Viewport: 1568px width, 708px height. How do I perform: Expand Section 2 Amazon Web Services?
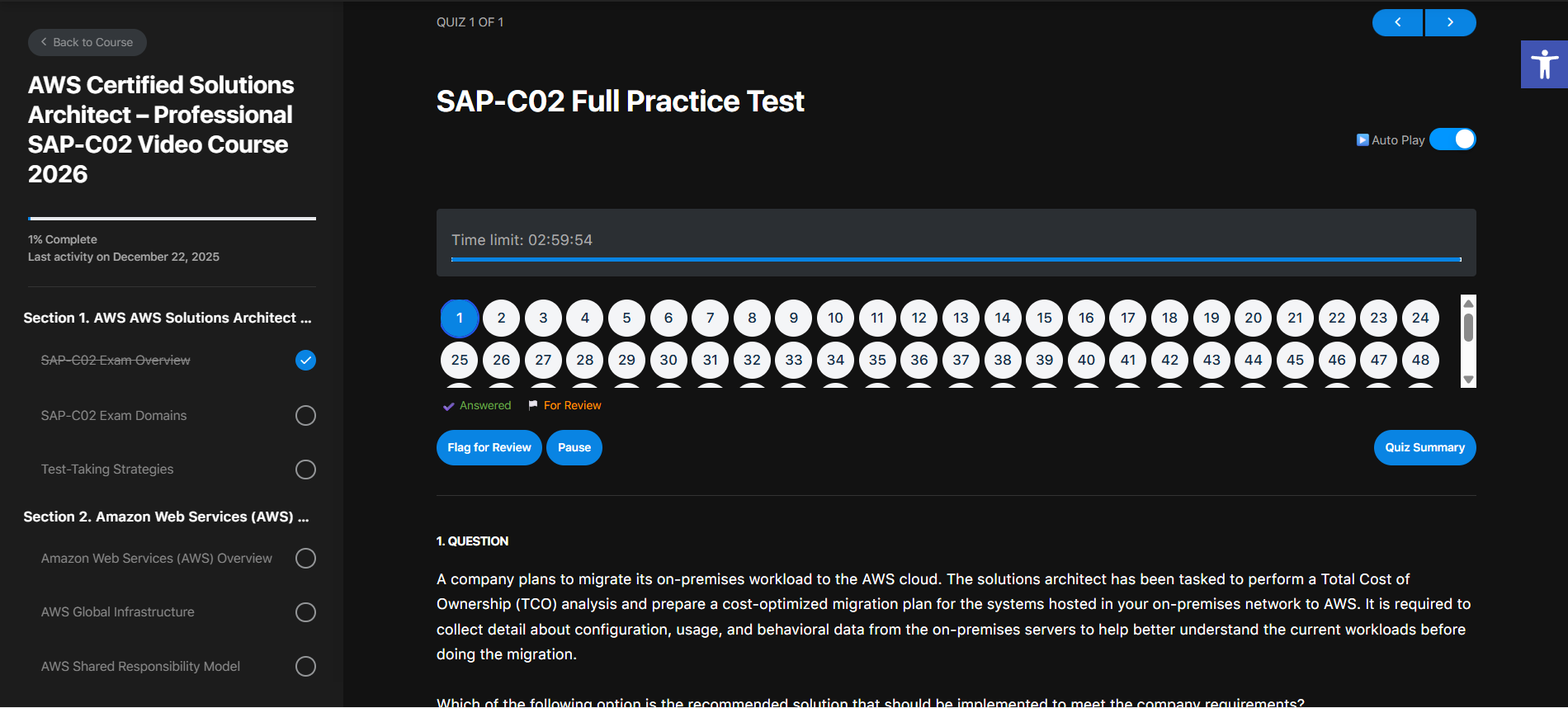166,517
